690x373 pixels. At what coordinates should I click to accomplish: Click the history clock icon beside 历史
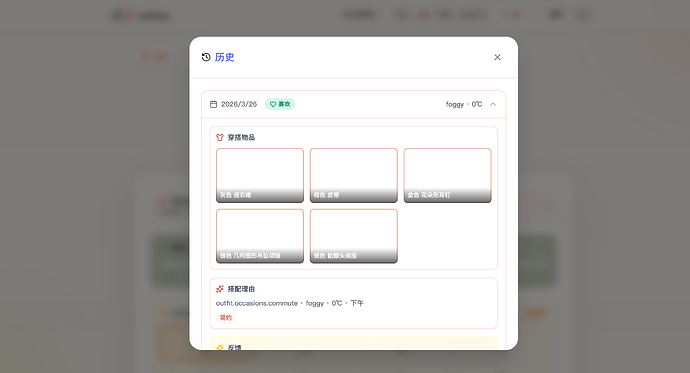206,57
